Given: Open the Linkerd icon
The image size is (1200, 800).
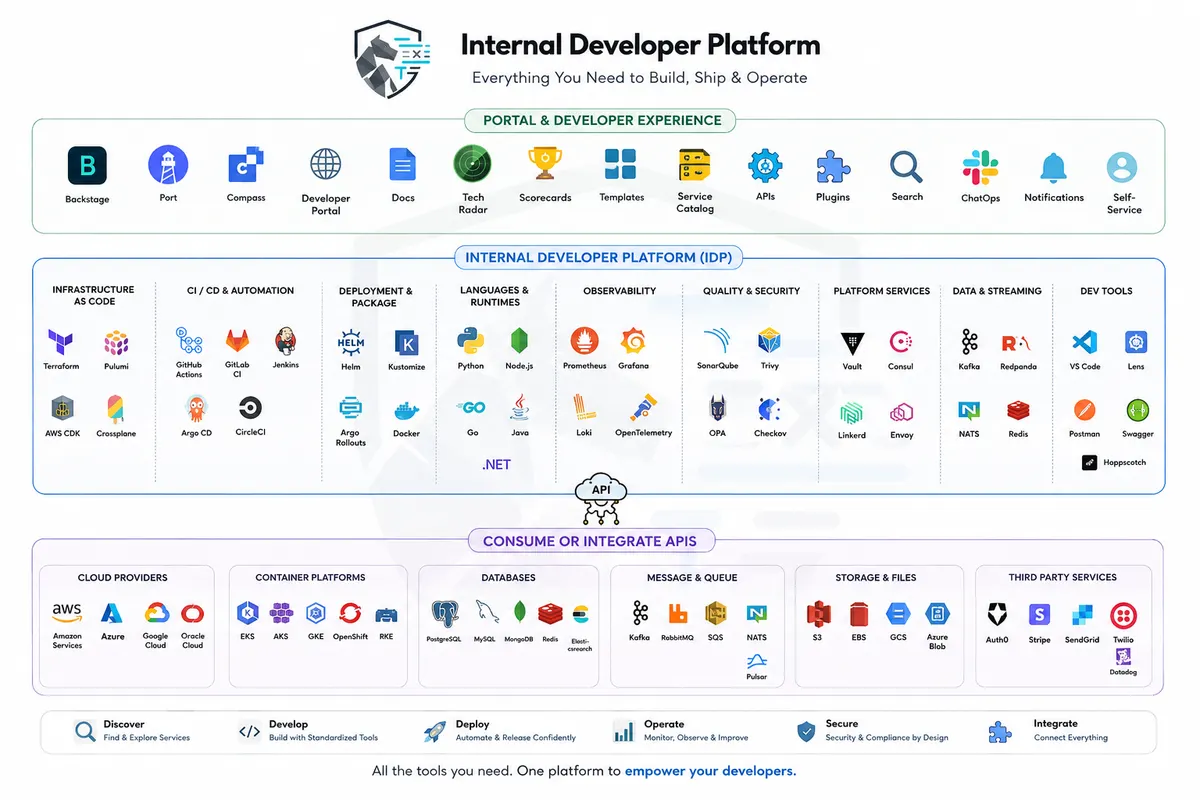Looking at the screenshot, I should [852, 413].
